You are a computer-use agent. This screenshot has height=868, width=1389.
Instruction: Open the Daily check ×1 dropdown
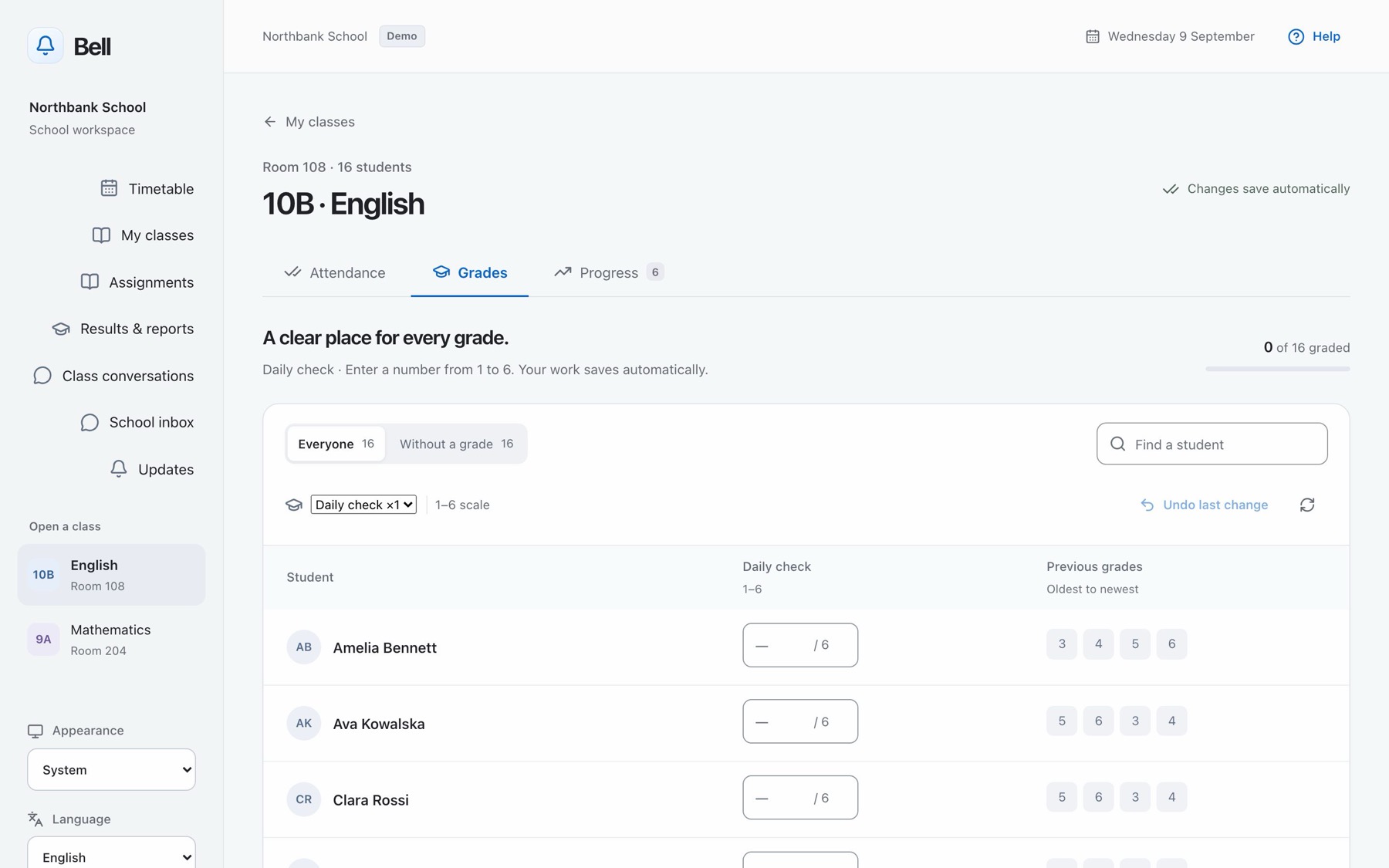(363, 505)
